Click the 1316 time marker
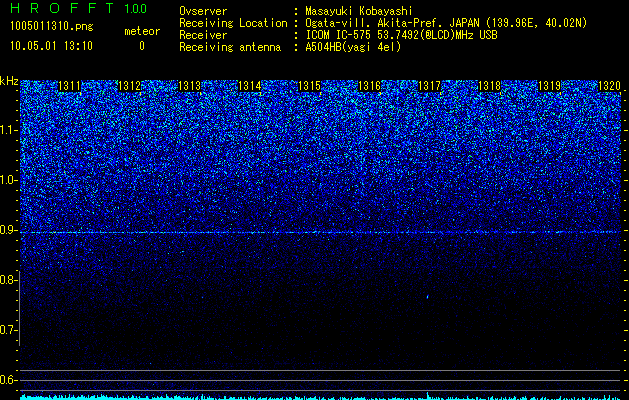The height and width of the screenshot is (400, 629). point(369,86)
